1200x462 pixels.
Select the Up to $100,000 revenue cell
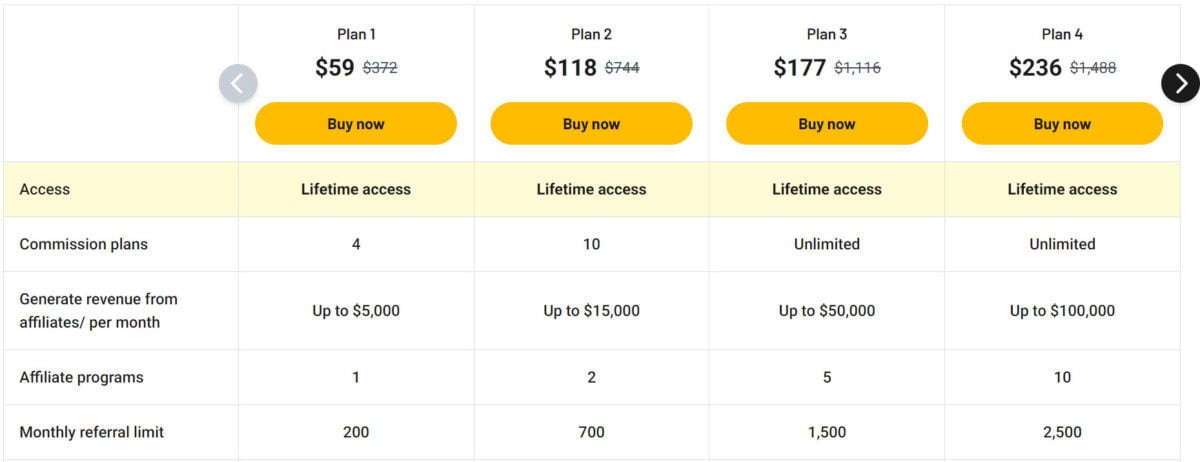click(1062, 311)
